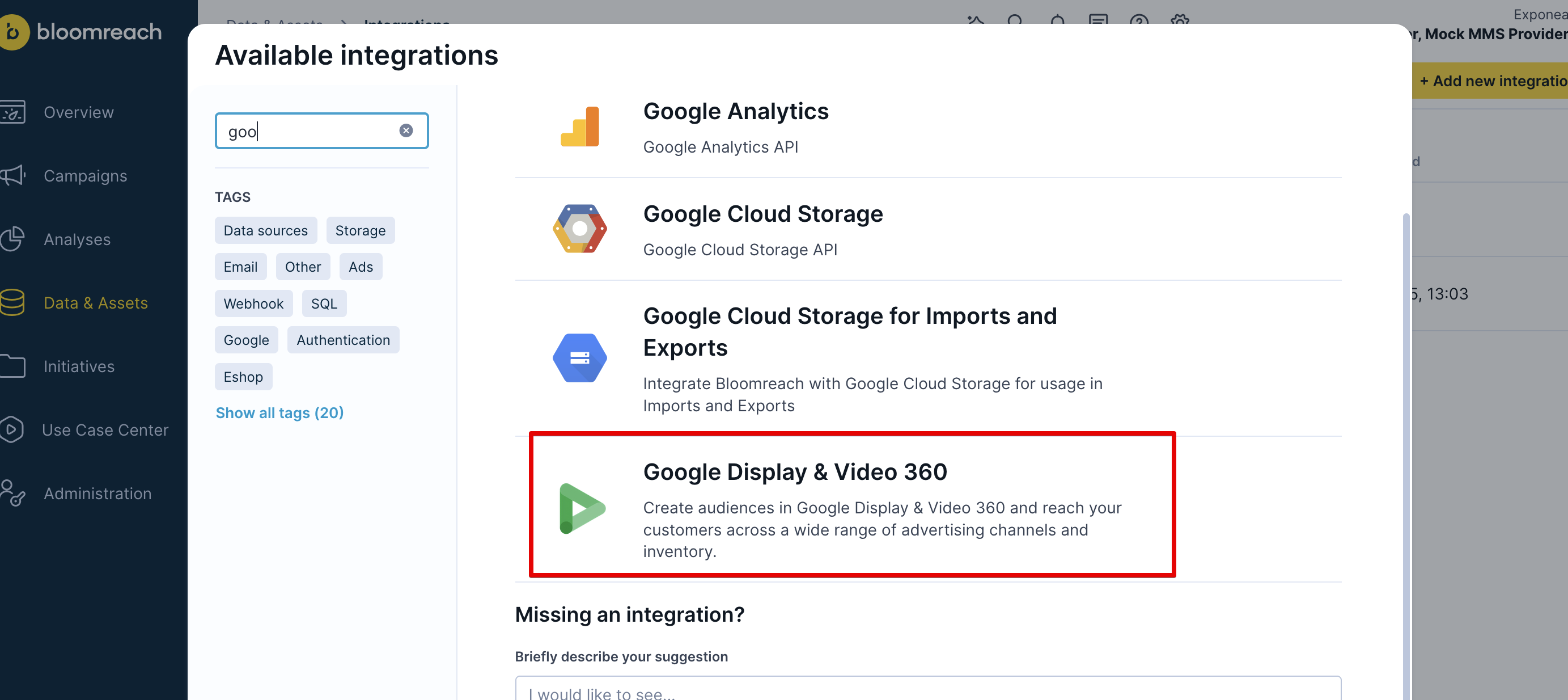The image size is (1568, 700).
Task: Click the Missing an integration? heading
Action: [630, 615]
